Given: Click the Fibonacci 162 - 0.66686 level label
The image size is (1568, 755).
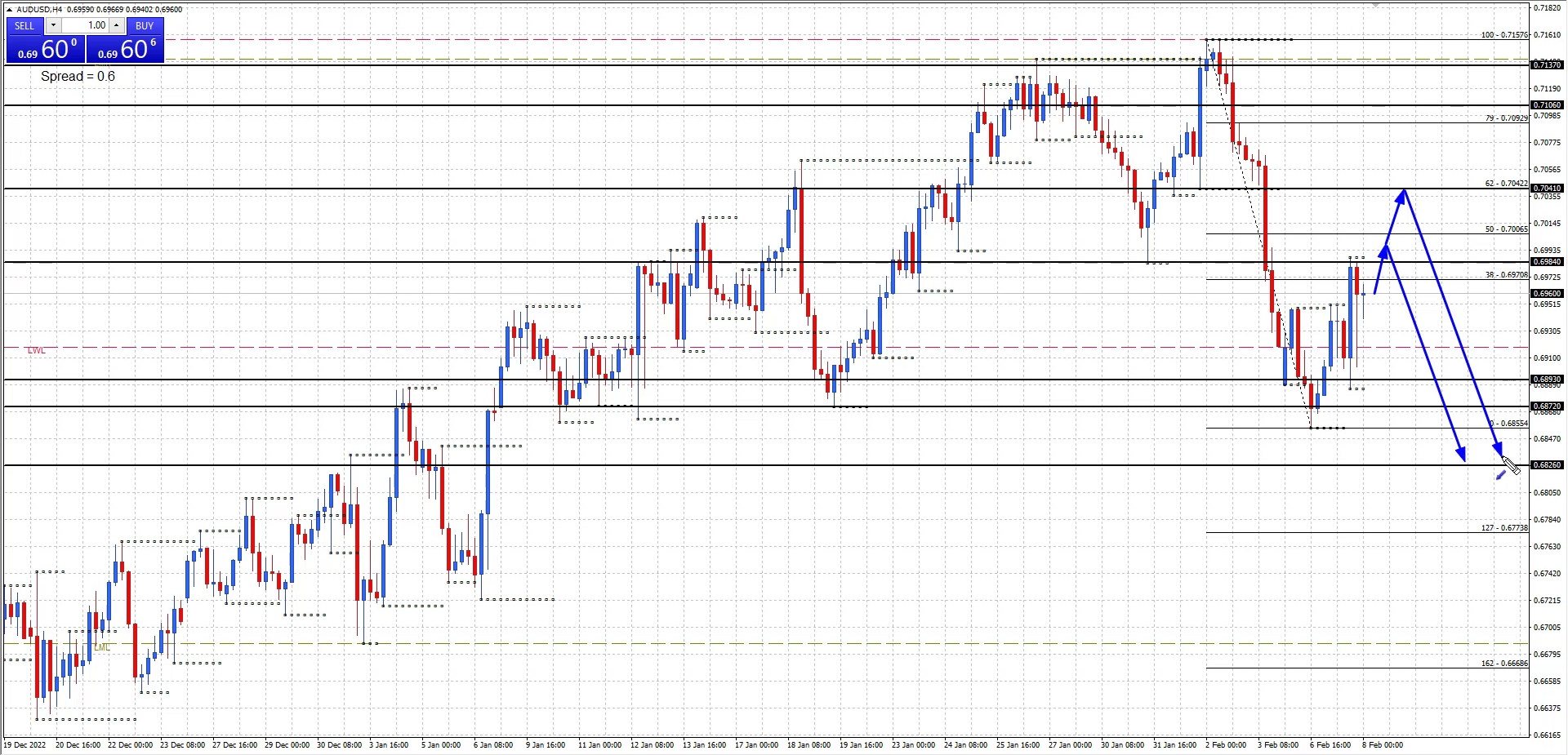Looking at the screenshot, I should (1503, 664).
